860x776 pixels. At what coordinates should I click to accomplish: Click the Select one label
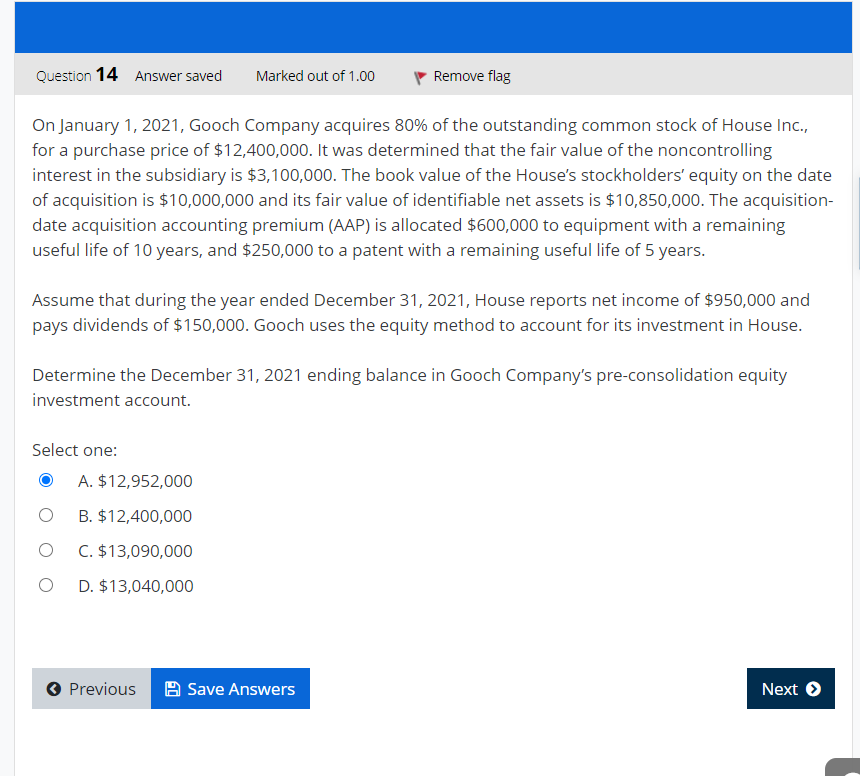[x=74, y=449]
